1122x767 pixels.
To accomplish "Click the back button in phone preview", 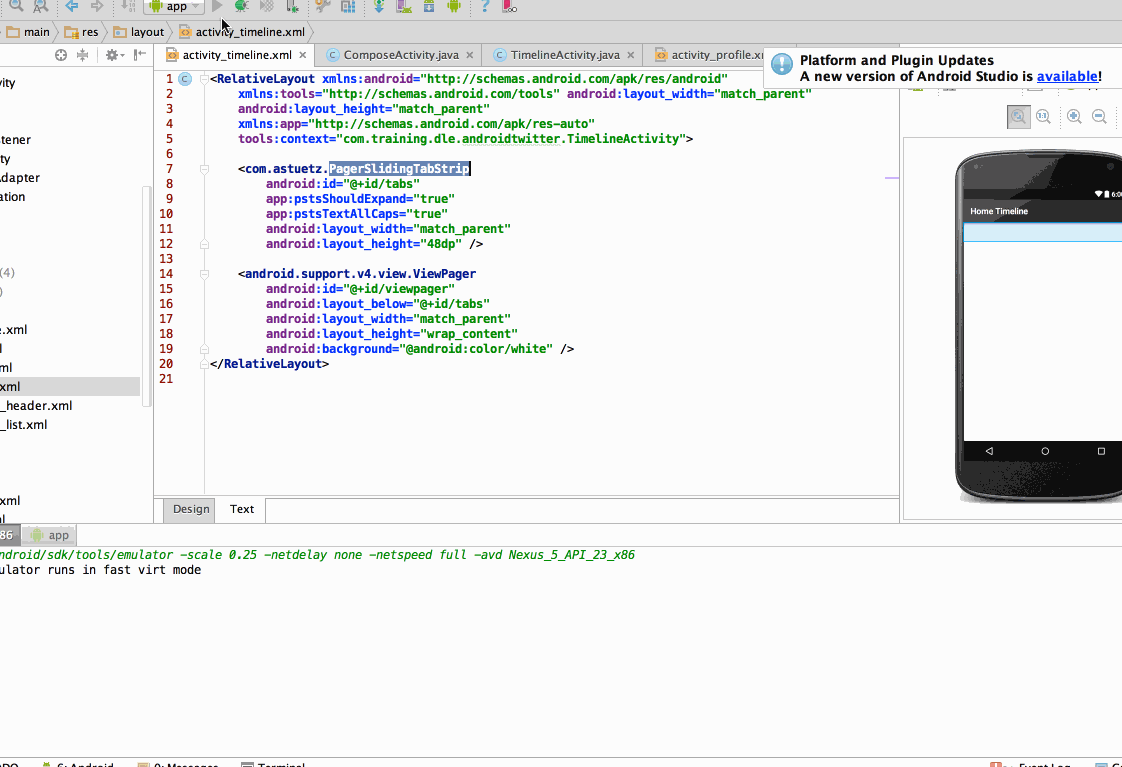I will point(989,451).
